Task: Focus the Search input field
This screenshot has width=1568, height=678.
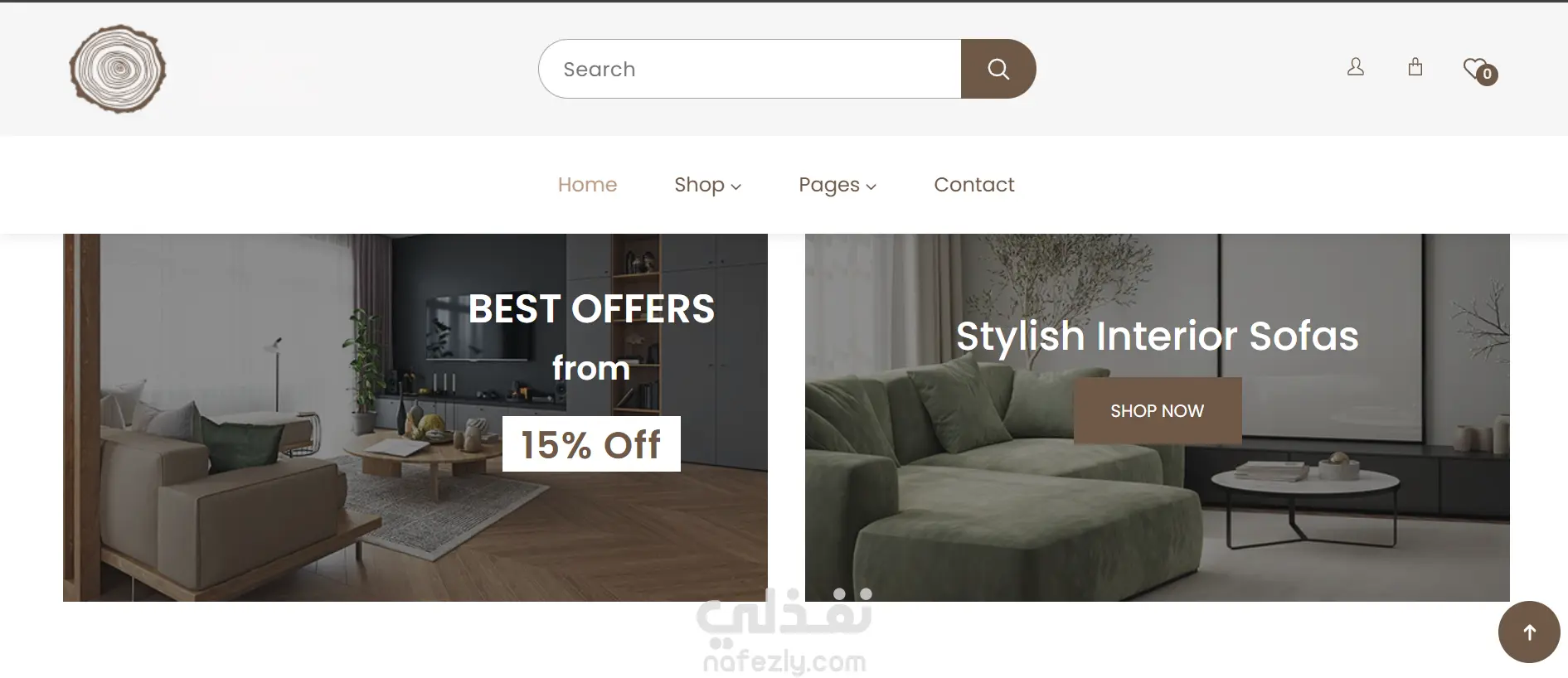Action: click(750, 69)
